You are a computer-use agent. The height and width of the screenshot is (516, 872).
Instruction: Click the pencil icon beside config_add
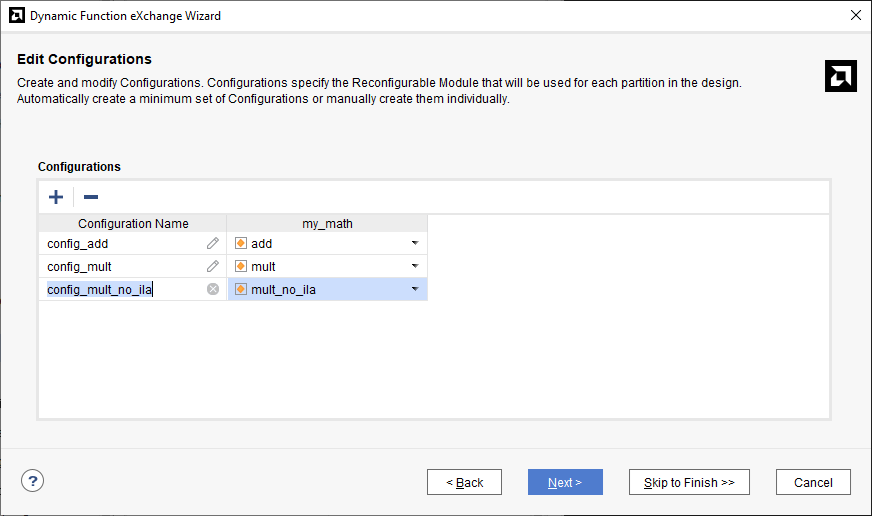tap(213, 243)
